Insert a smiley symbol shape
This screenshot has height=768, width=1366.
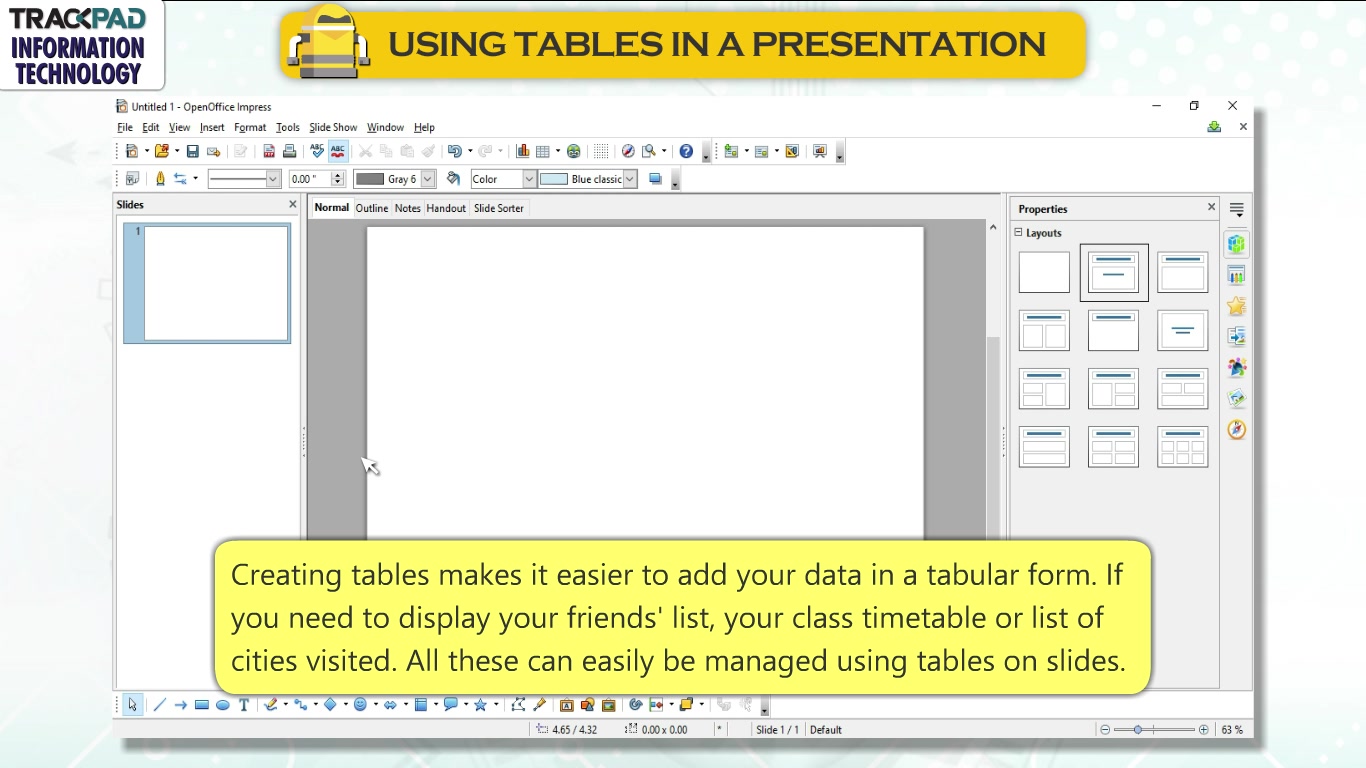click(360, 705)
